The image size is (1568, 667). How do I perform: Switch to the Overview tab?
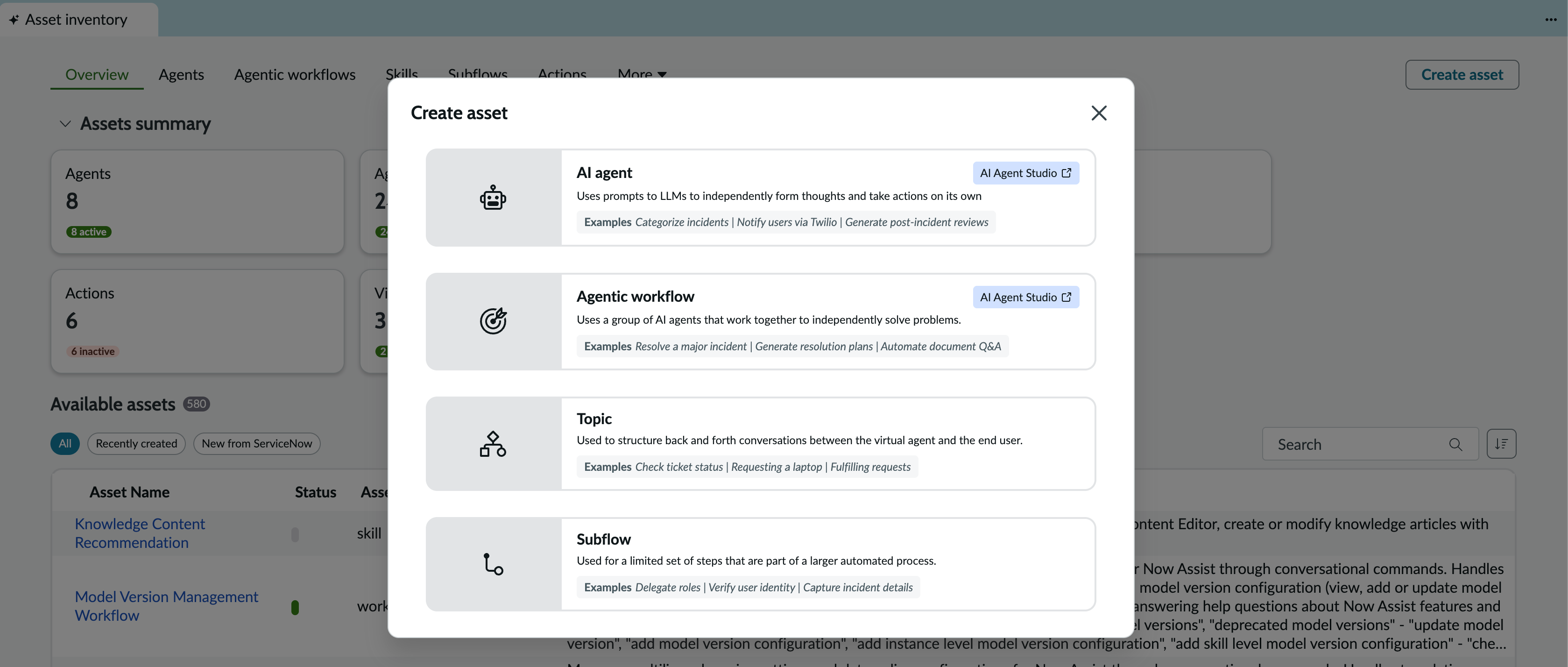(x=97, y=74)
